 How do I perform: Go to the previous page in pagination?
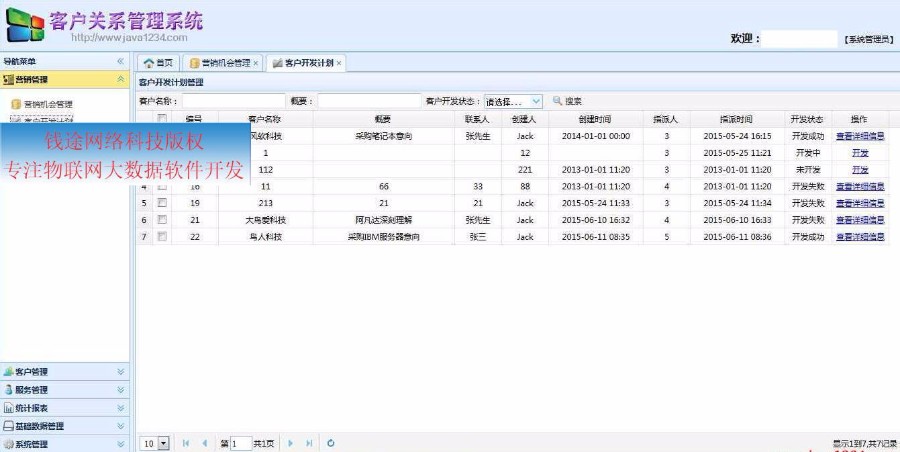point(204,443)
